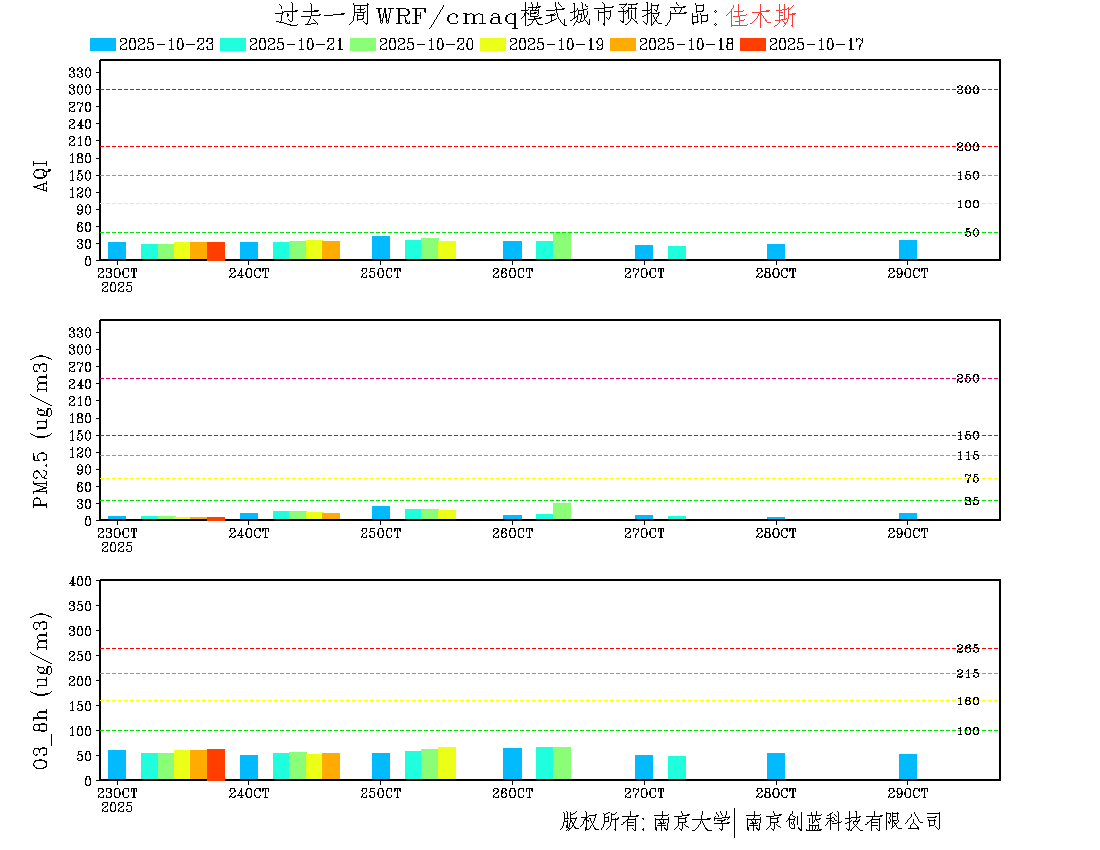Click the cyan 2025-10-21 legend swatch
Screen dimensions: 1100x850
tap(233, 44)
